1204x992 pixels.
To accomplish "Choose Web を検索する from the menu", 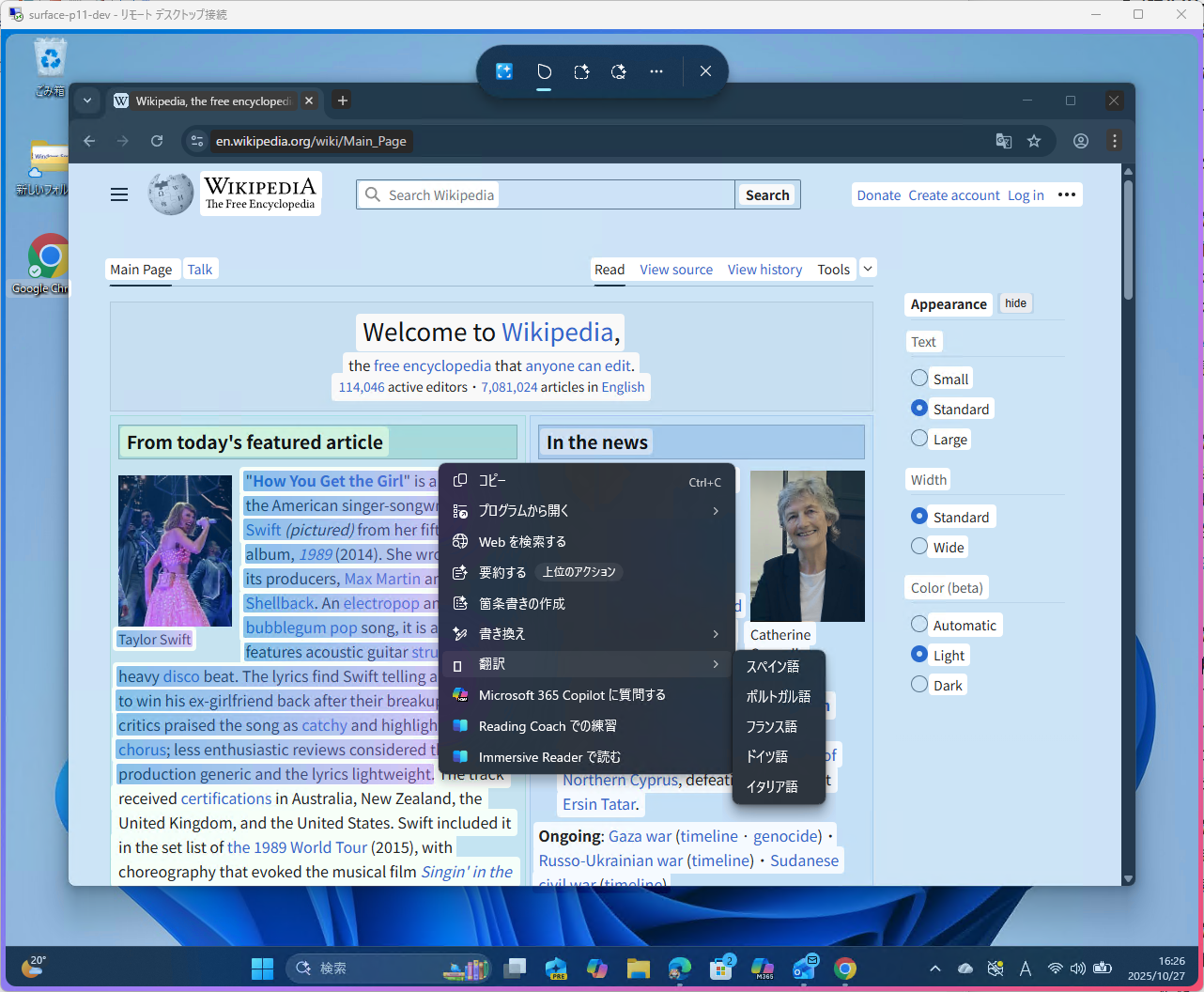I will point(587,542).
